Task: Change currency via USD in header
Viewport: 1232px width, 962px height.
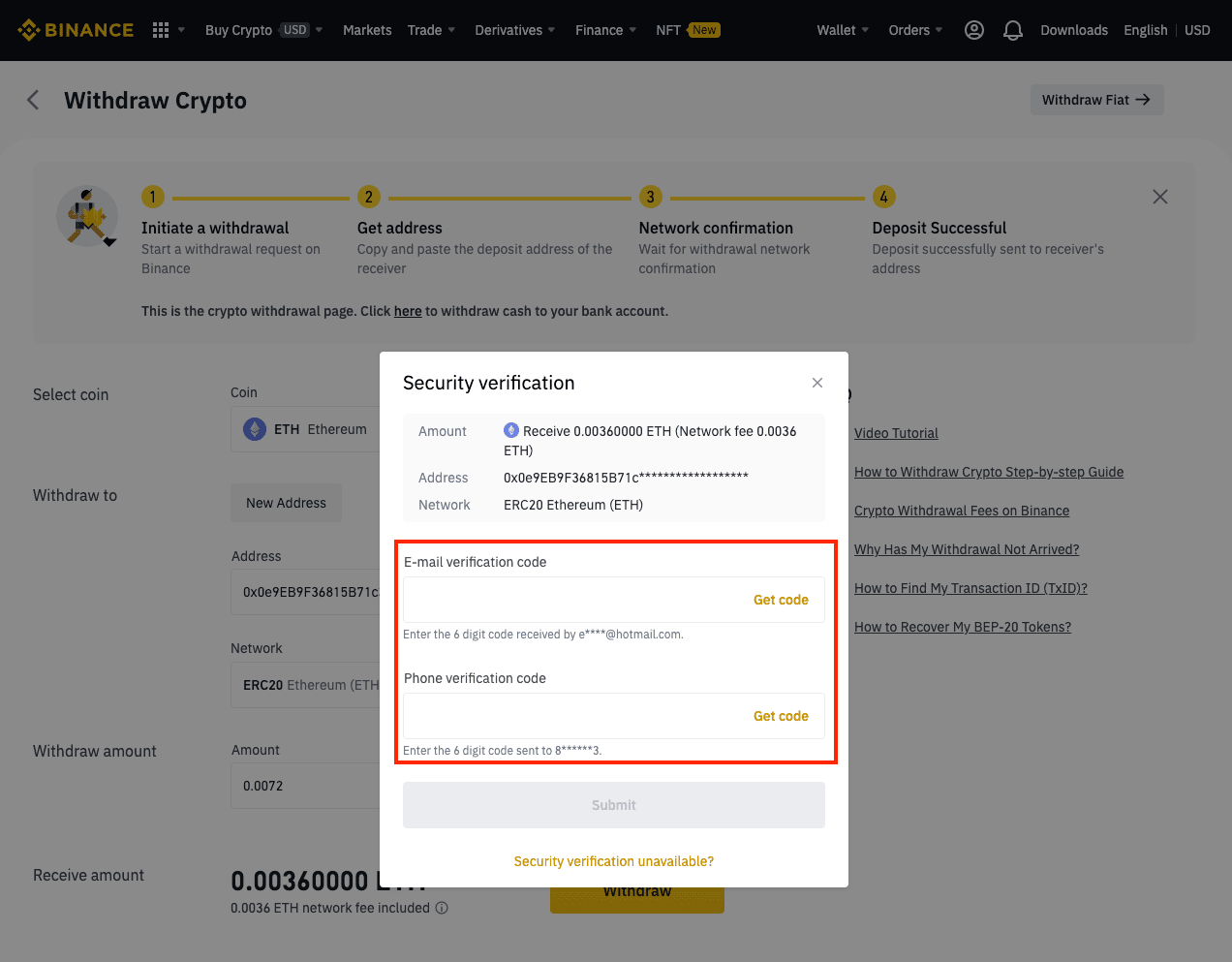Action: coord(1198,30)
